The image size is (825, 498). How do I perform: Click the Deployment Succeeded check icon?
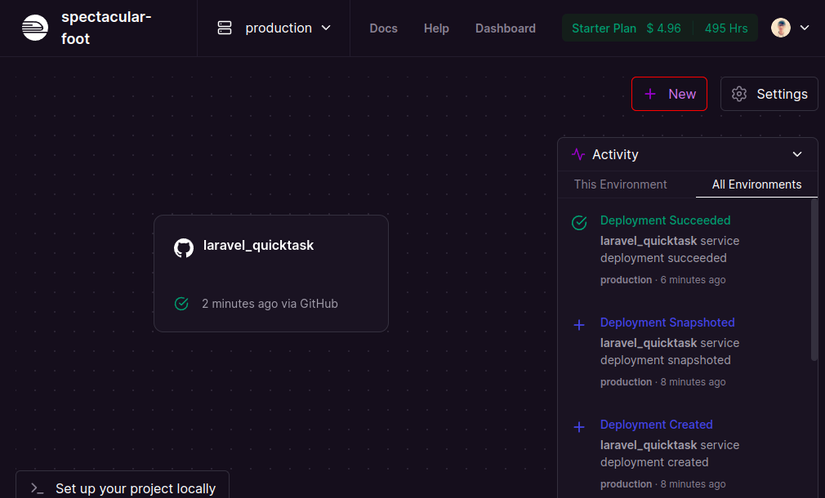[579, 222]
